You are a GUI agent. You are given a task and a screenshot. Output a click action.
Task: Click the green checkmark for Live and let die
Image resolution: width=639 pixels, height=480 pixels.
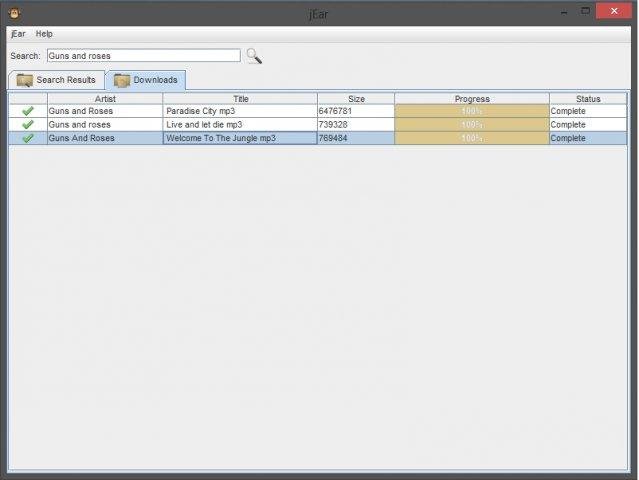click(28, 124)
